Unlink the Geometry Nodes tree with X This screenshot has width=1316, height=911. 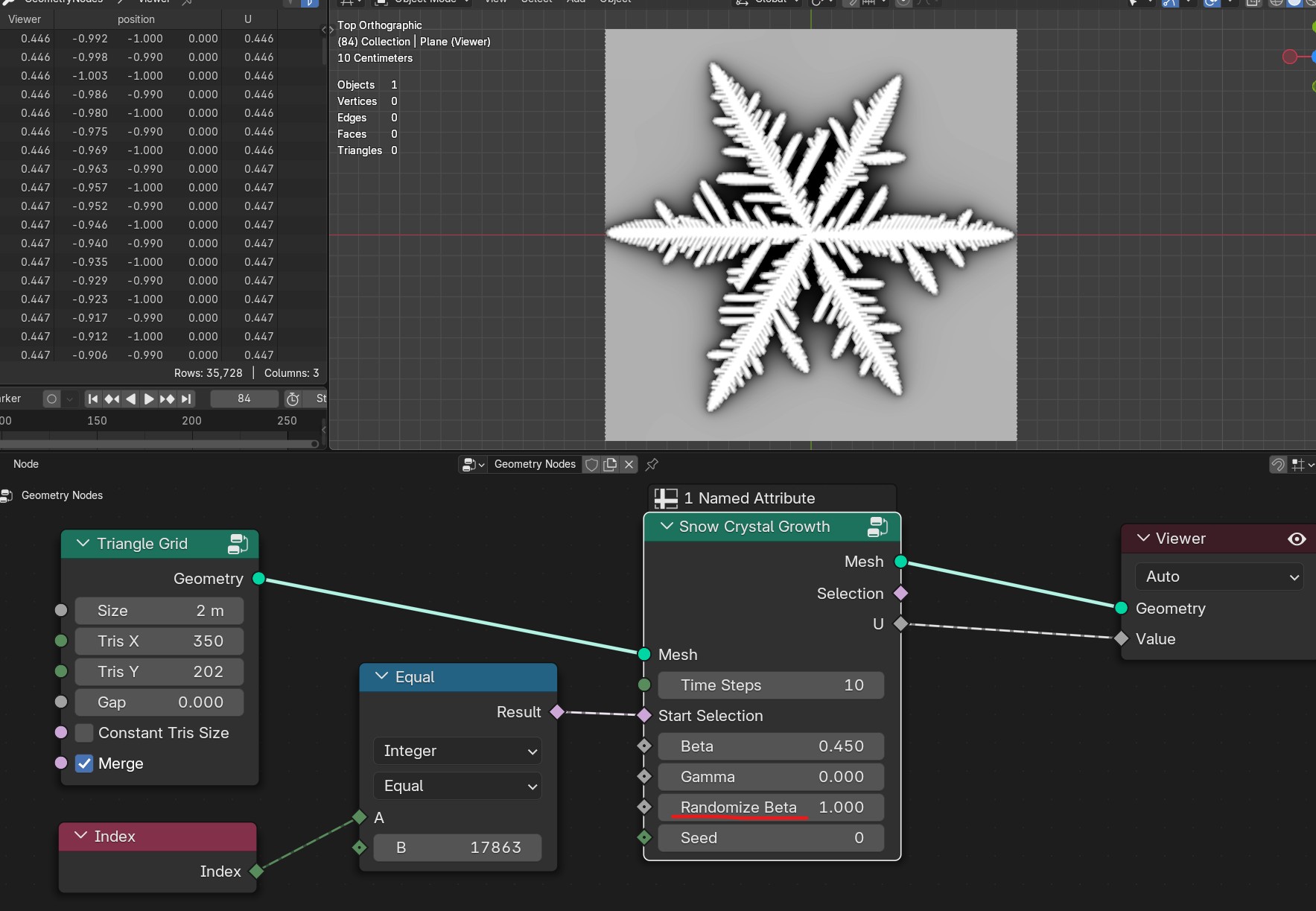(629, 464)
